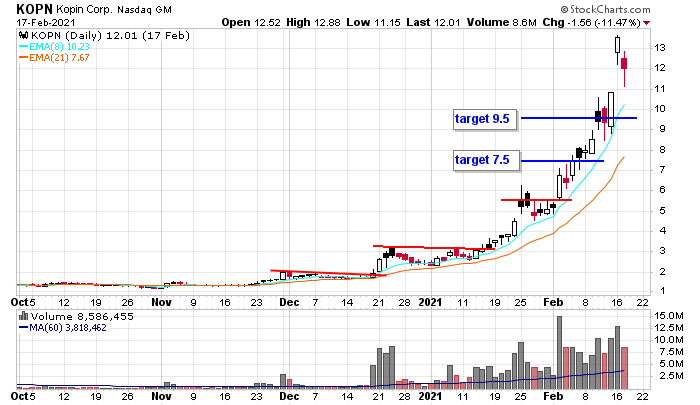Click the Last 12.01 value
700x405 pixels.
pos(433,22)
